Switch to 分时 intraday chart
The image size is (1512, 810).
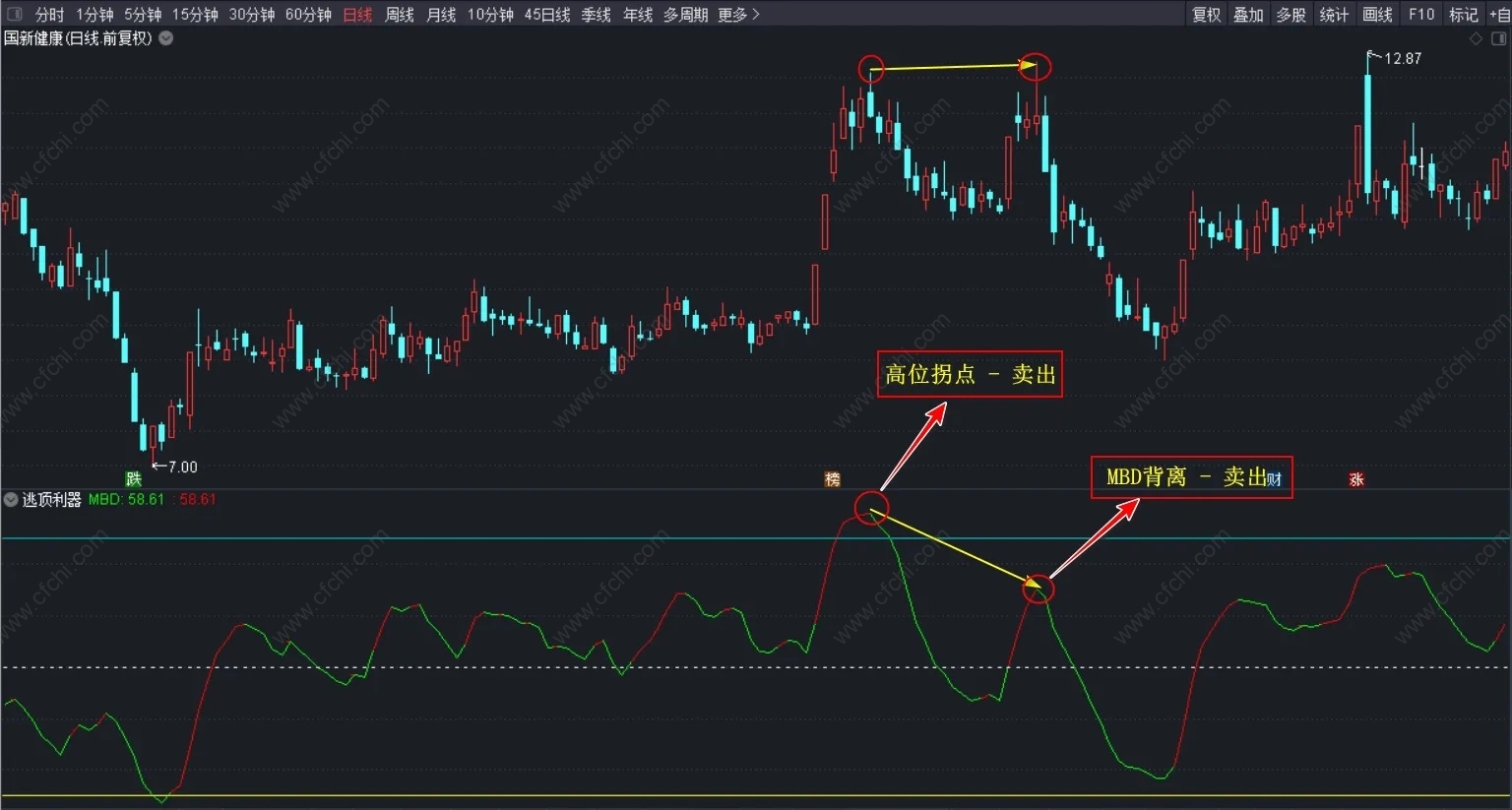(49, 15)
